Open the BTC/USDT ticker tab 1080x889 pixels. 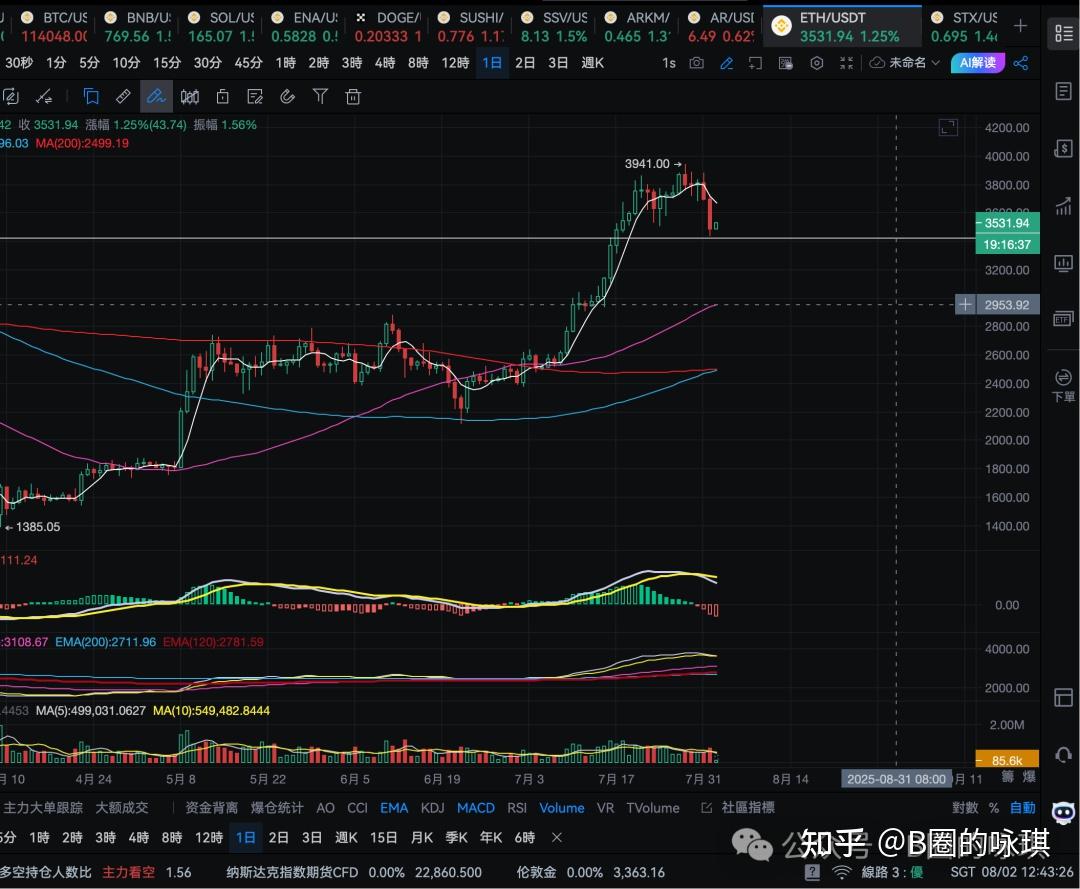coord(54,26)
